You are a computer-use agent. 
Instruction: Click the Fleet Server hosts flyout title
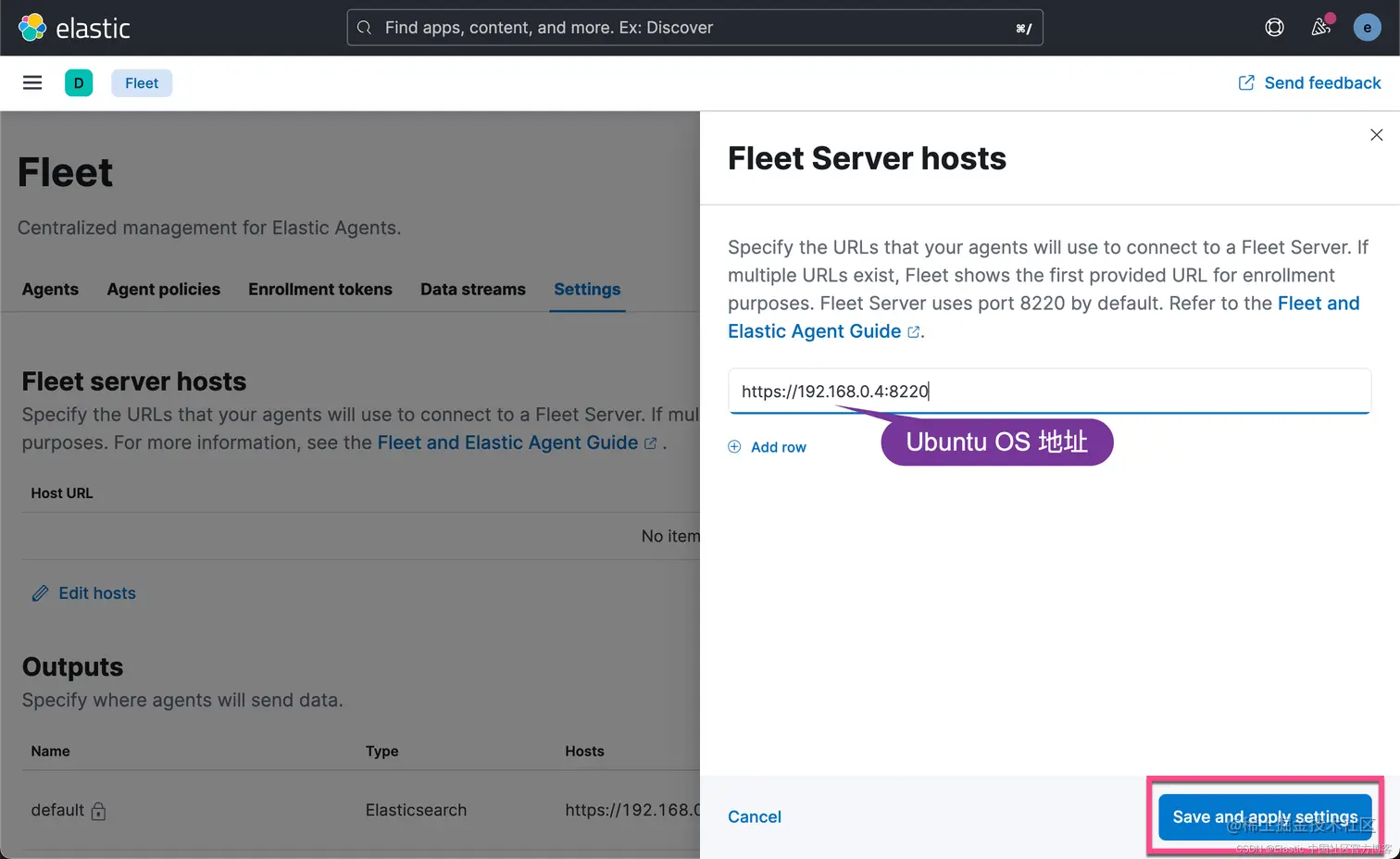[867, 158]
